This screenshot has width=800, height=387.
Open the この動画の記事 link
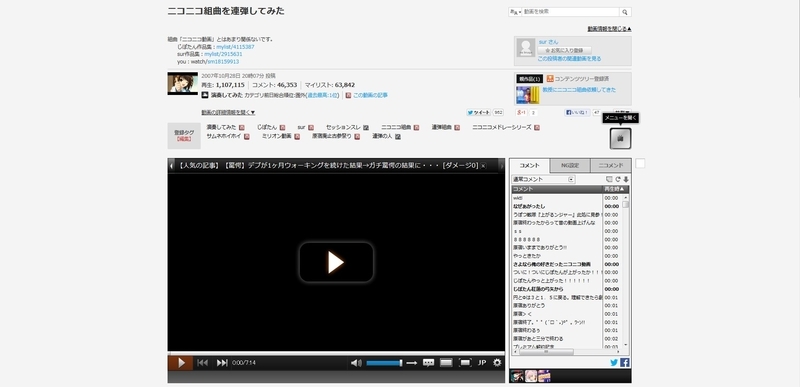coord(370,95)
